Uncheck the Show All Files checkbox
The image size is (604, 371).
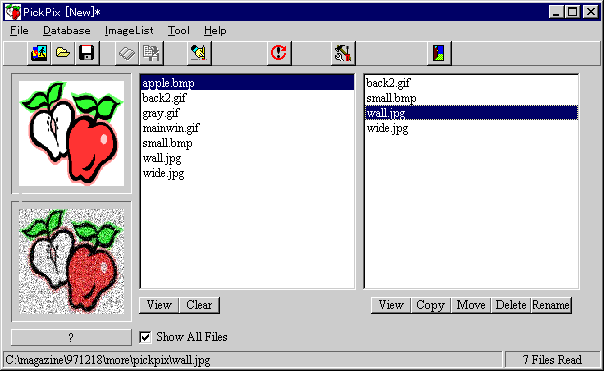click(145, 337)
